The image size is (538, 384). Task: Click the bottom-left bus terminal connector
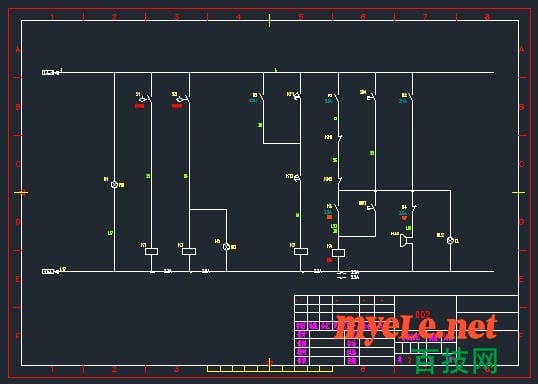pyautogui.click(x=50, y=271)
